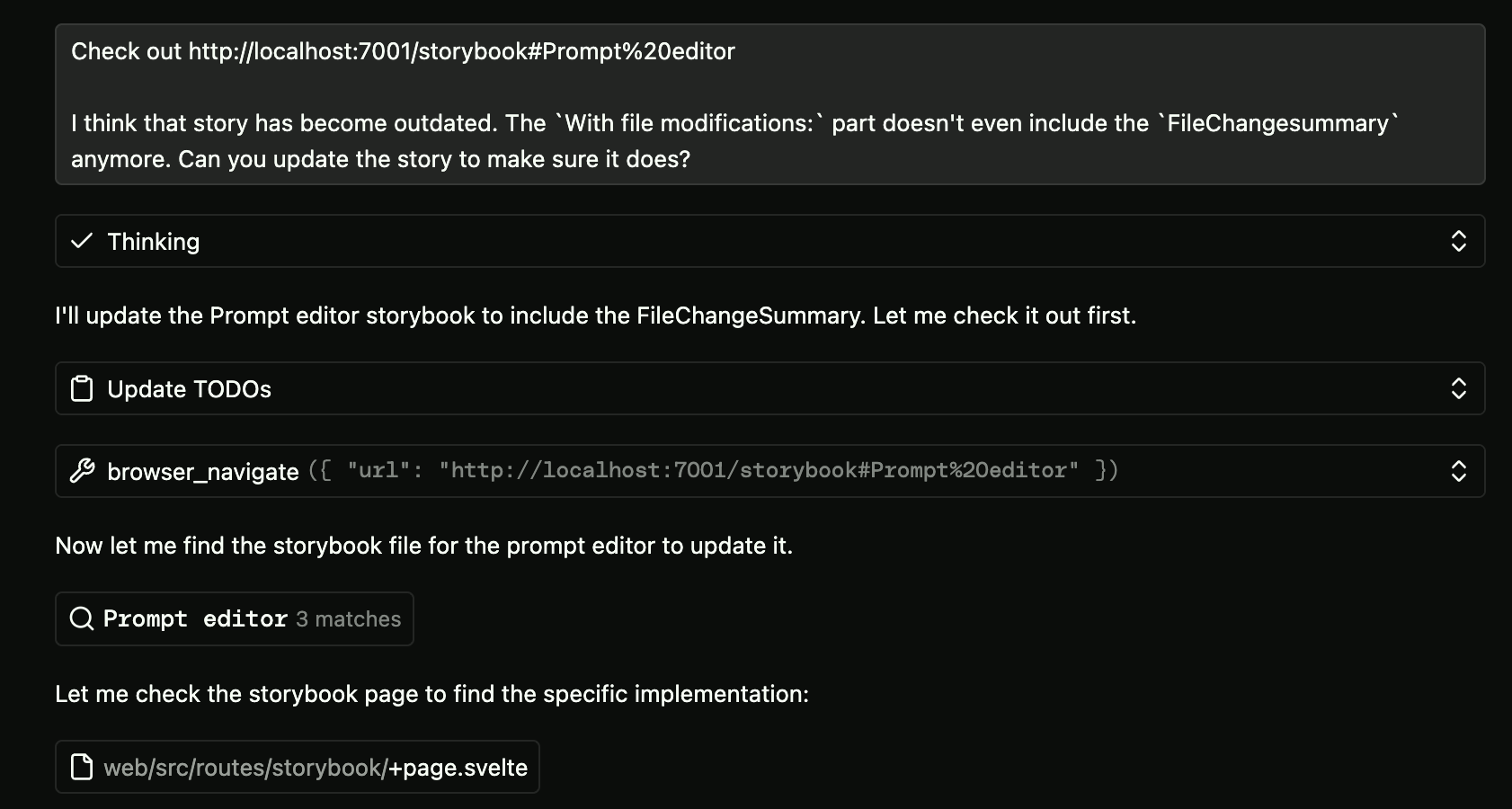Click the 3 matches result count
This screenshot has width=1512, height=809.
coord(348,618)
